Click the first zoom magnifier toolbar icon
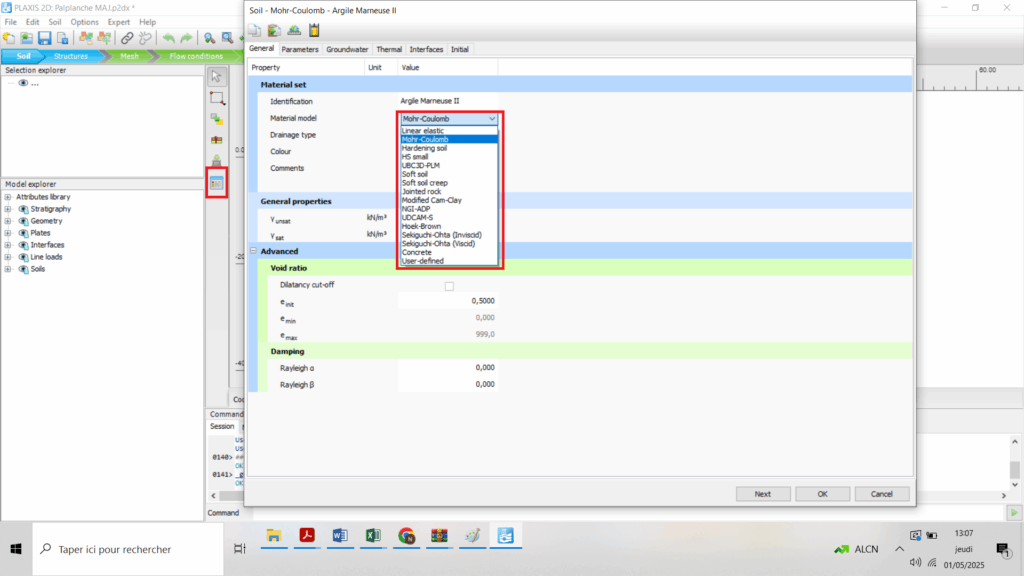The width and height of the screenshot is (1024, 576). pyautogui.click(x=209, y=39)
